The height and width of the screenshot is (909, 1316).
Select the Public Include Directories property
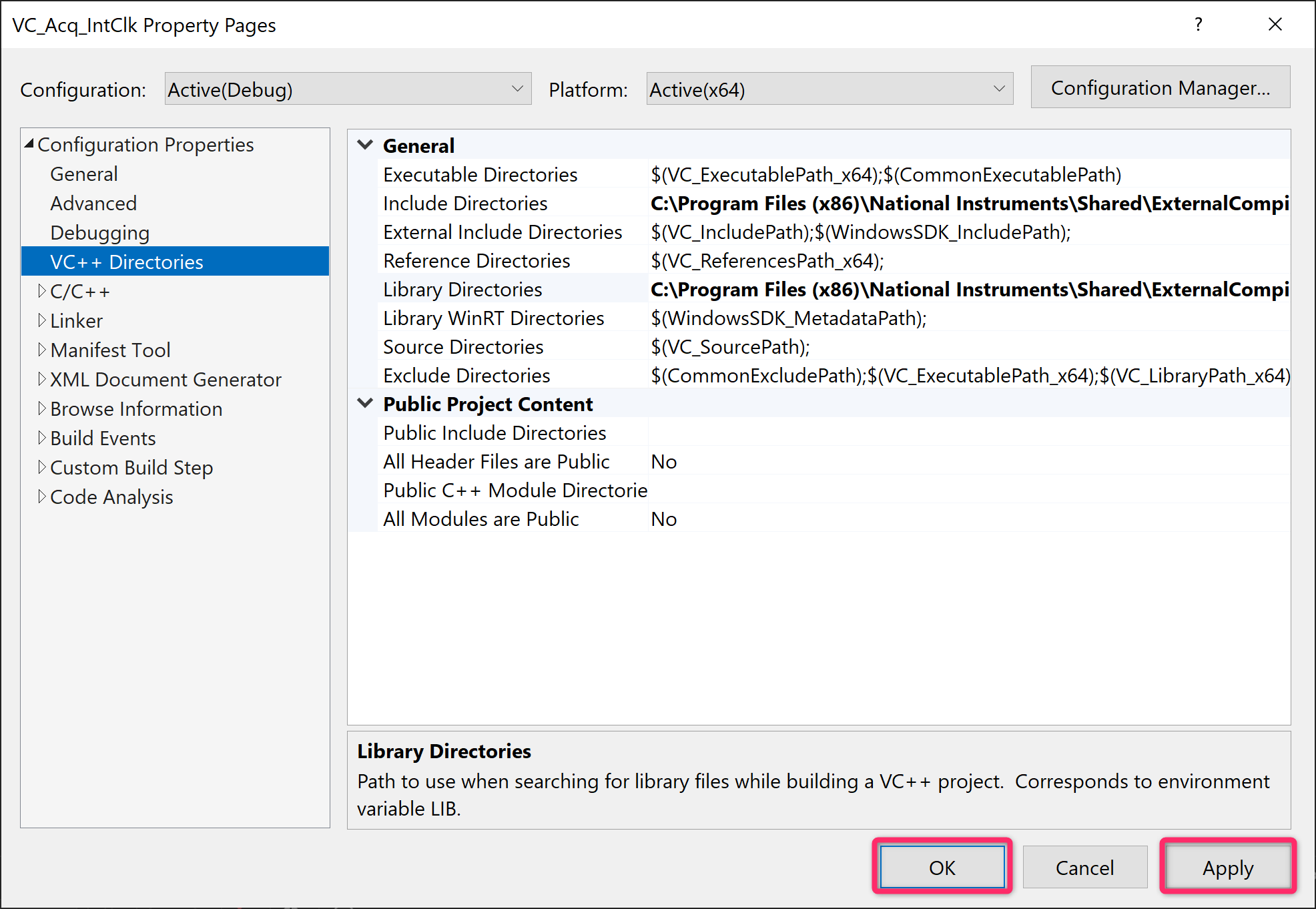click(495, 433)
